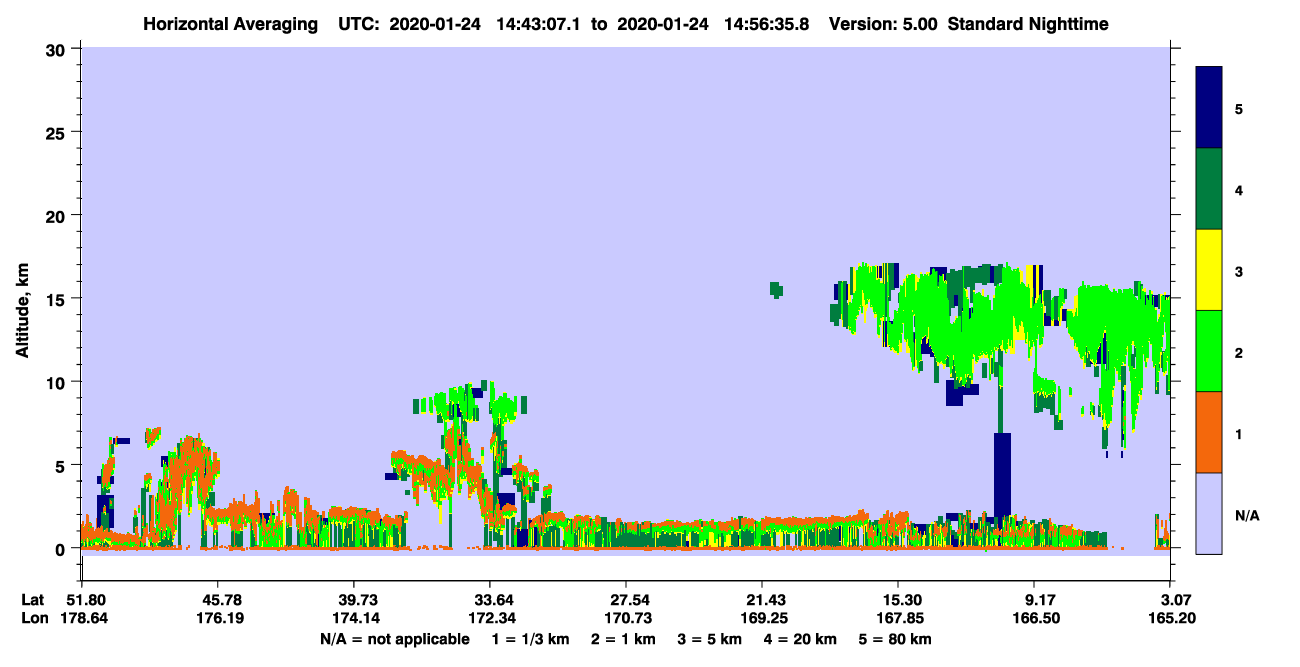The image size is (1300, 667).
Task: Click the dark green colorbar segment for level 4
Action: click(x=1209, y=188)
